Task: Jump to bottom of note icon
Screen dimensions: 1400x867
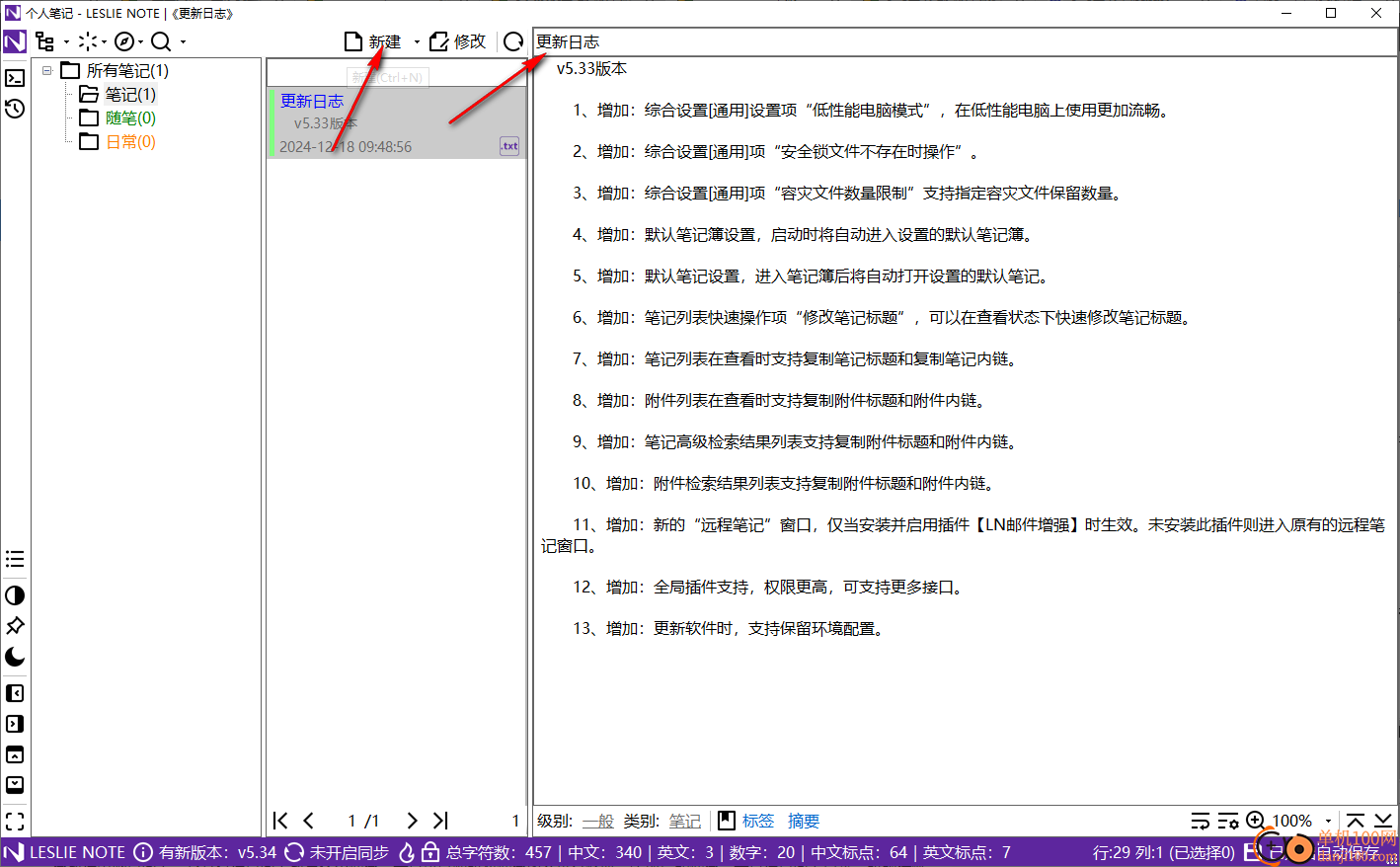Action: point(1383,821)
